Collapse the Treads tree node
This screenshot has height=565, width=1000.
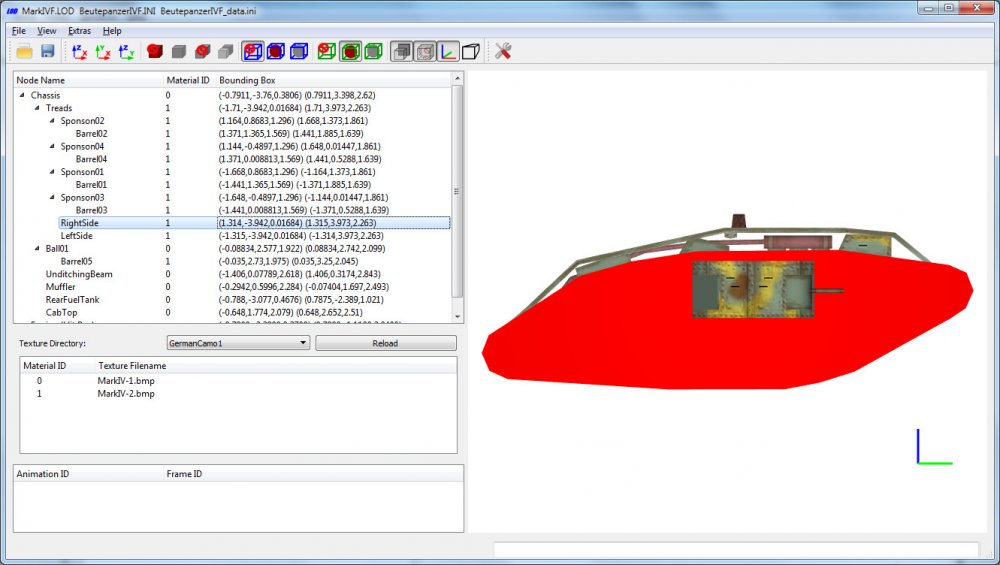[x=37, y=108]
